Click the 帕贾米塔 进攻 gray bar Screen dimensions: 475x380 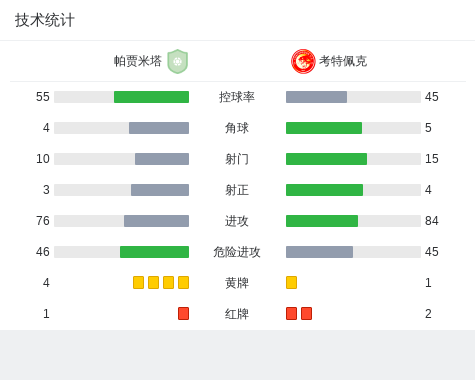[156, 221]
